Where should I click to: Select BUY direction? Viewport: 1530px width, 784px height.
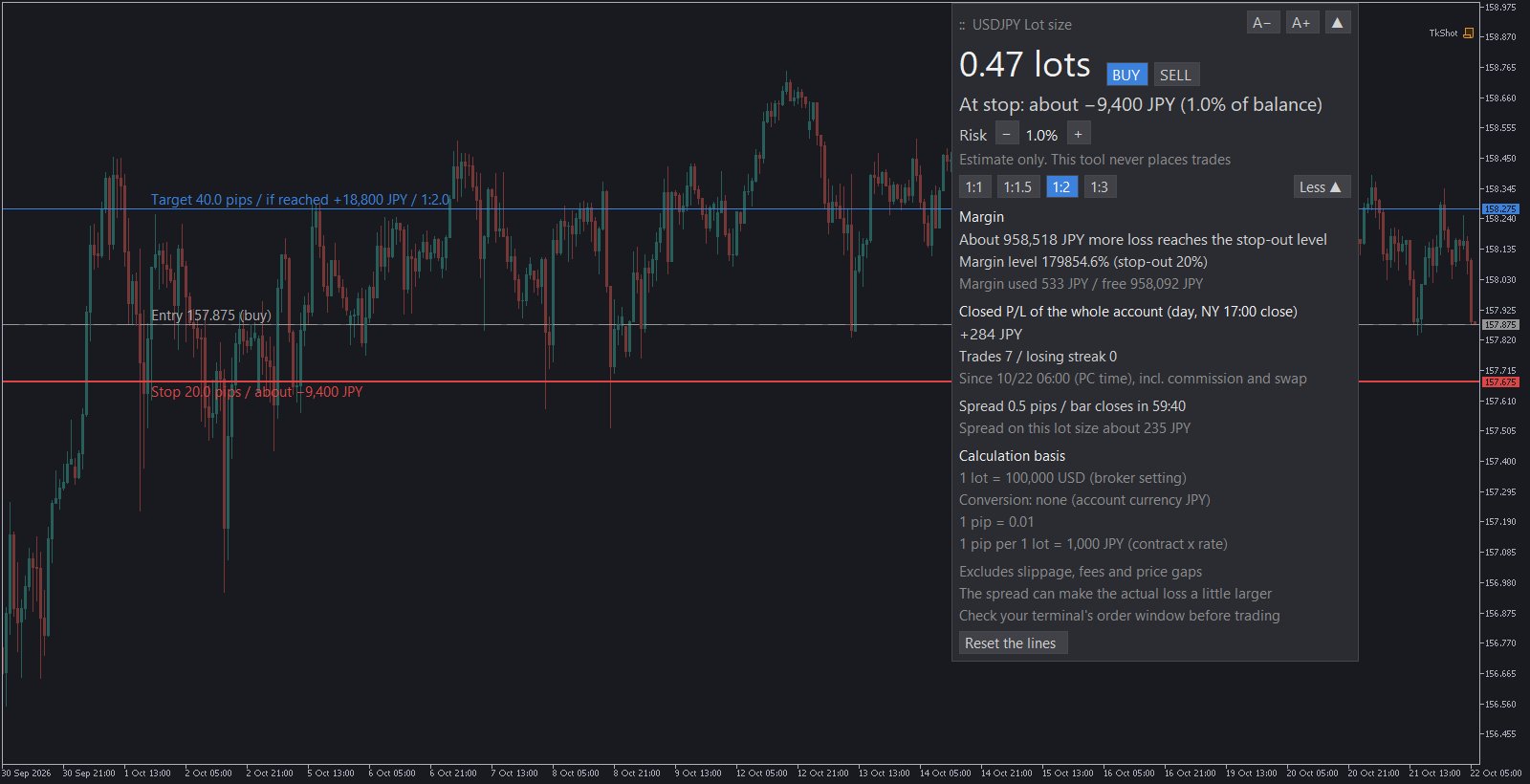(1126, 75)
